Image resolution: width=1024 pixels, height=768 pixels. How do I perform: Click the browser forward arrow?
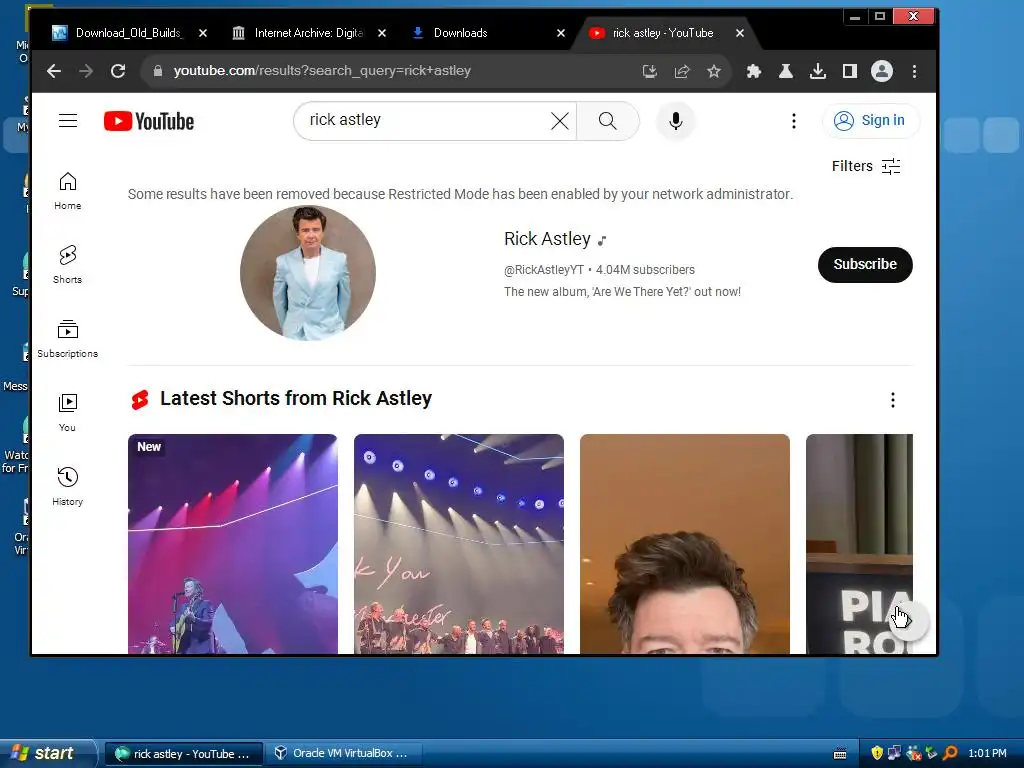[x=86, y=71]
